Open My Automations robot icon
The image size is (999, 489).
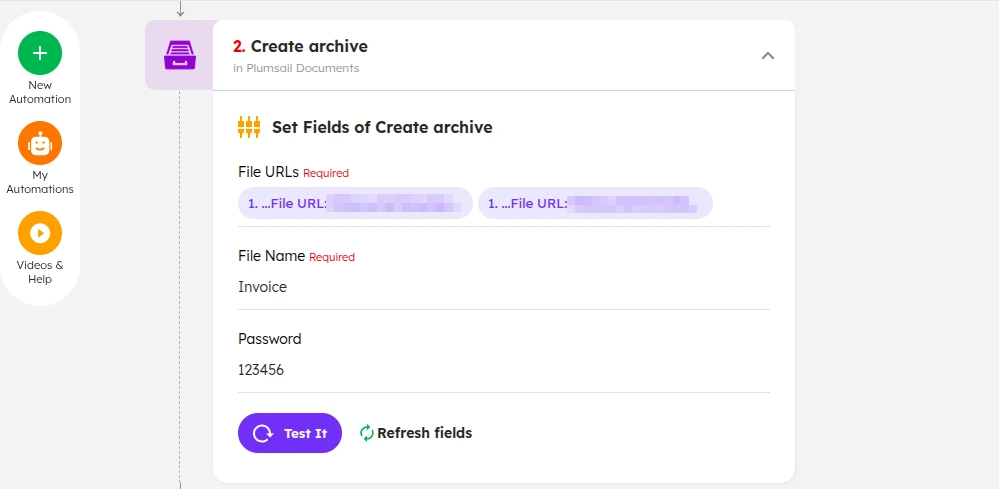[40, 143]
